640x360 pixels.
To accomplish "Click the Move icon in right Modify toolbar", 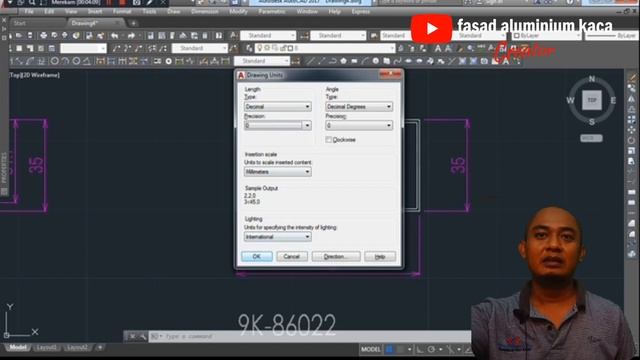I will 631,130.
